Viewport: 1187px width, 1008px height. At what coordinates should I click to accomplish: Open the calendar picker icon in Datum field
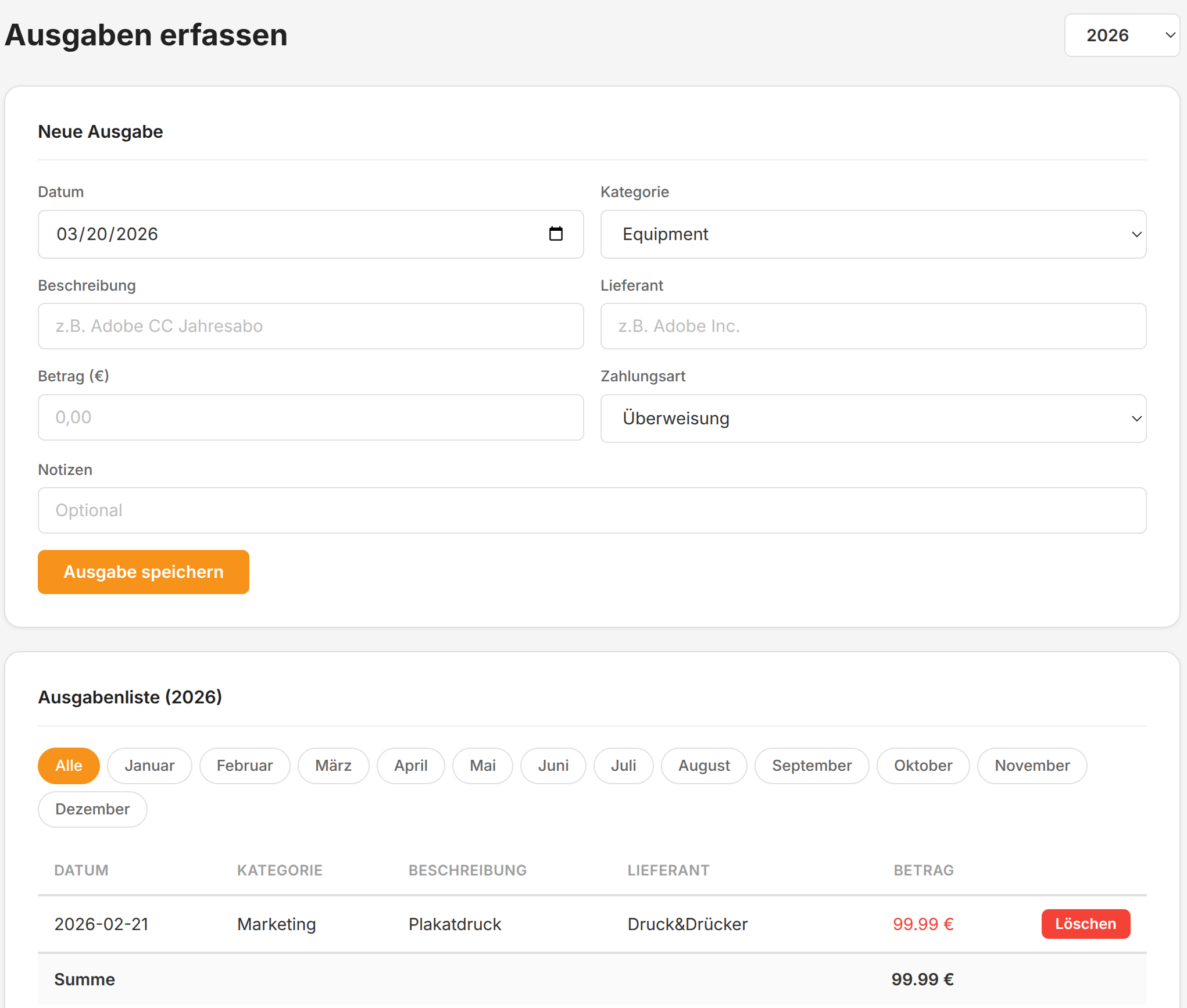coord(556,234)
